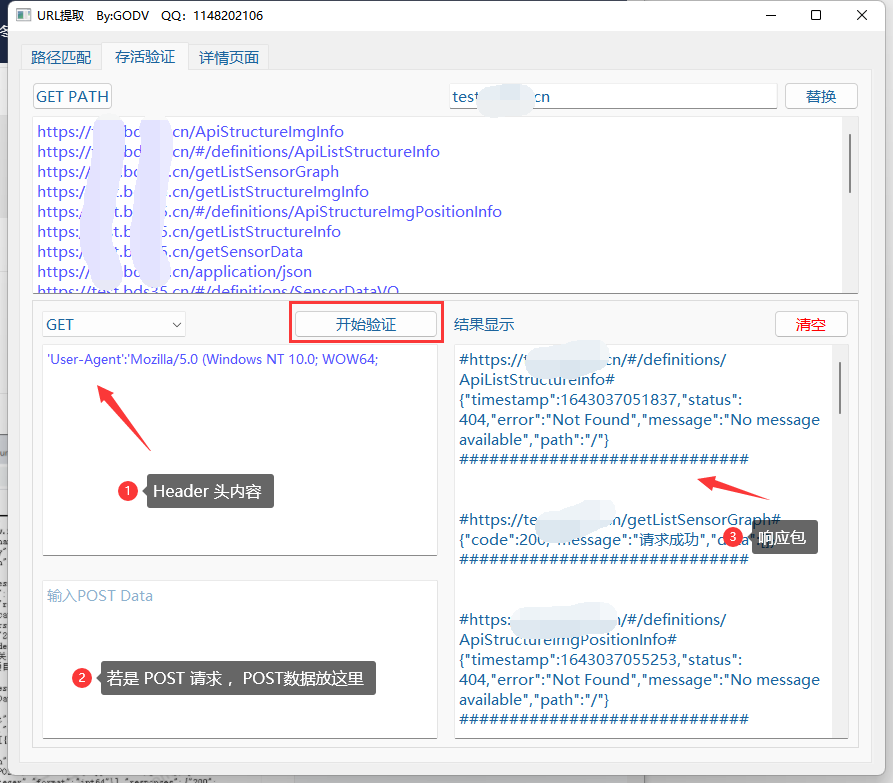Click the result panel vertical scrollbar
The width and height of the screenshot is (893, 783).
[x=839, y=388]
